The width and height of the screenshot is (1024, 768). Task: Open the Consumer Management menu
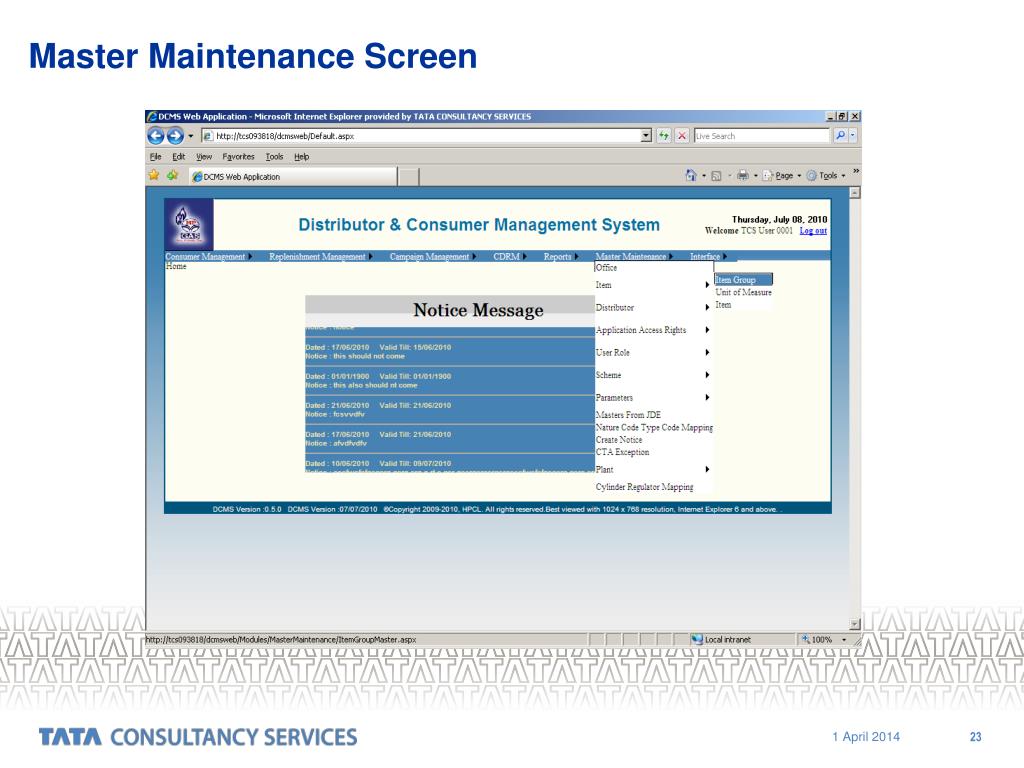click(208, 257)
